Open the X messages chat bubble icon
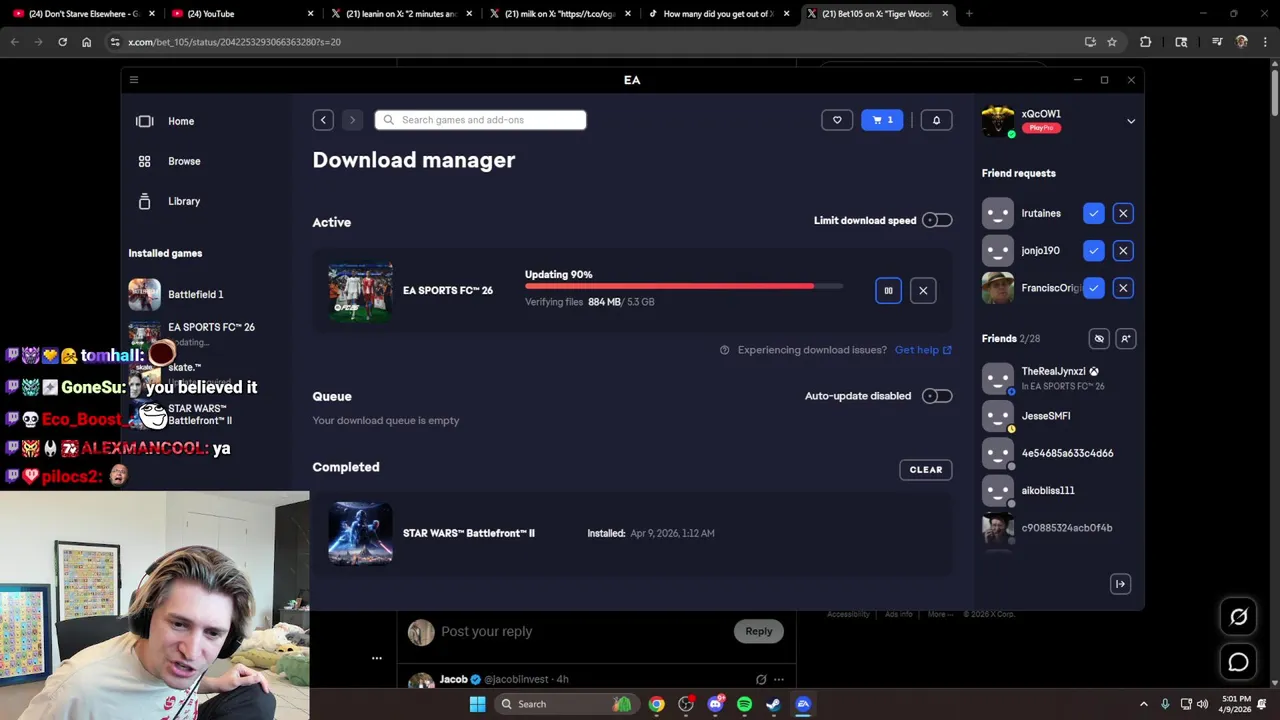Viewport: 1280px width, 720px height. 1238,662
